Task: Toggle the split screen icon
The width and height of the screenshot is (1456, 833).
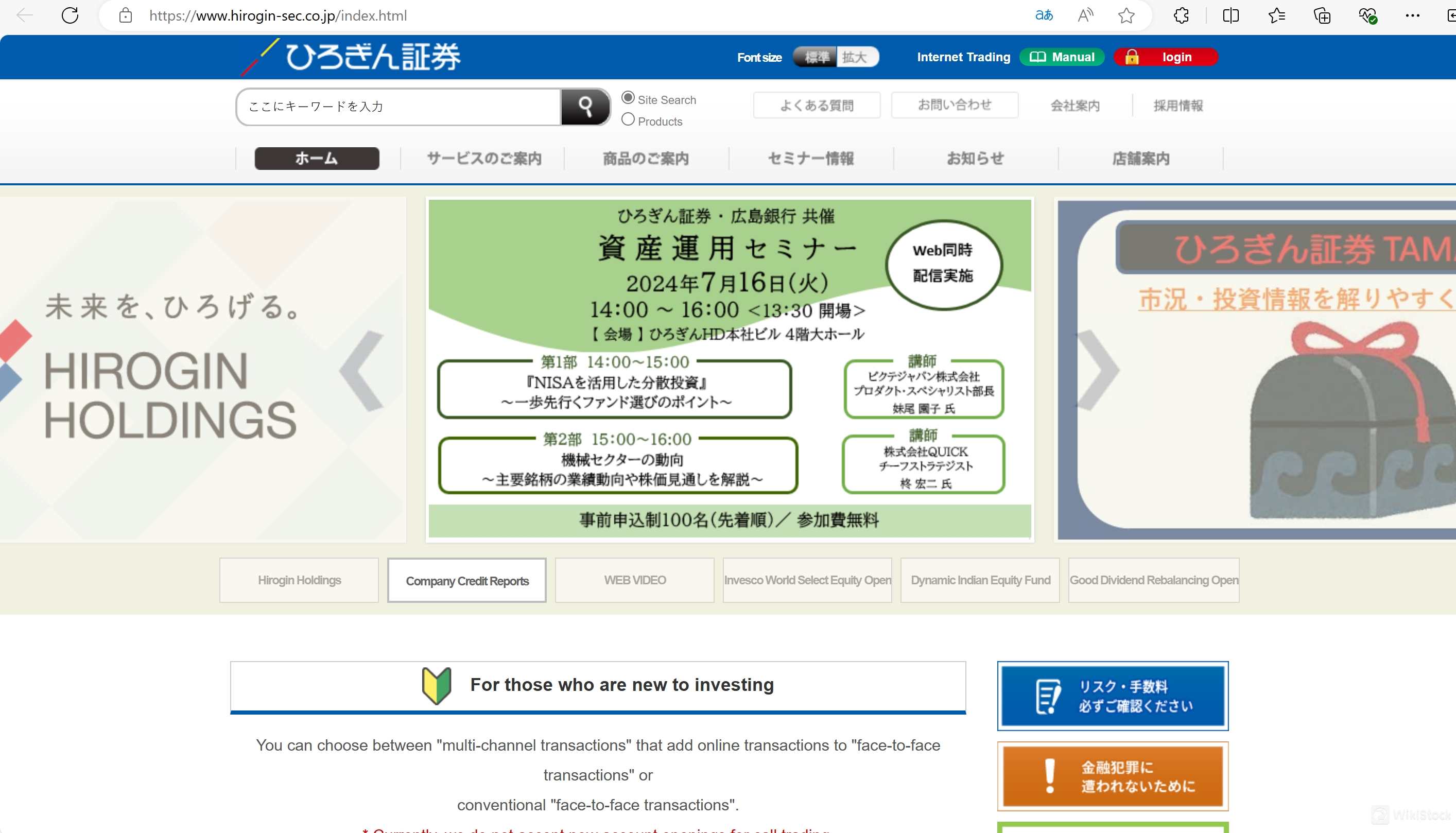Action: (x=1230, y=15)
